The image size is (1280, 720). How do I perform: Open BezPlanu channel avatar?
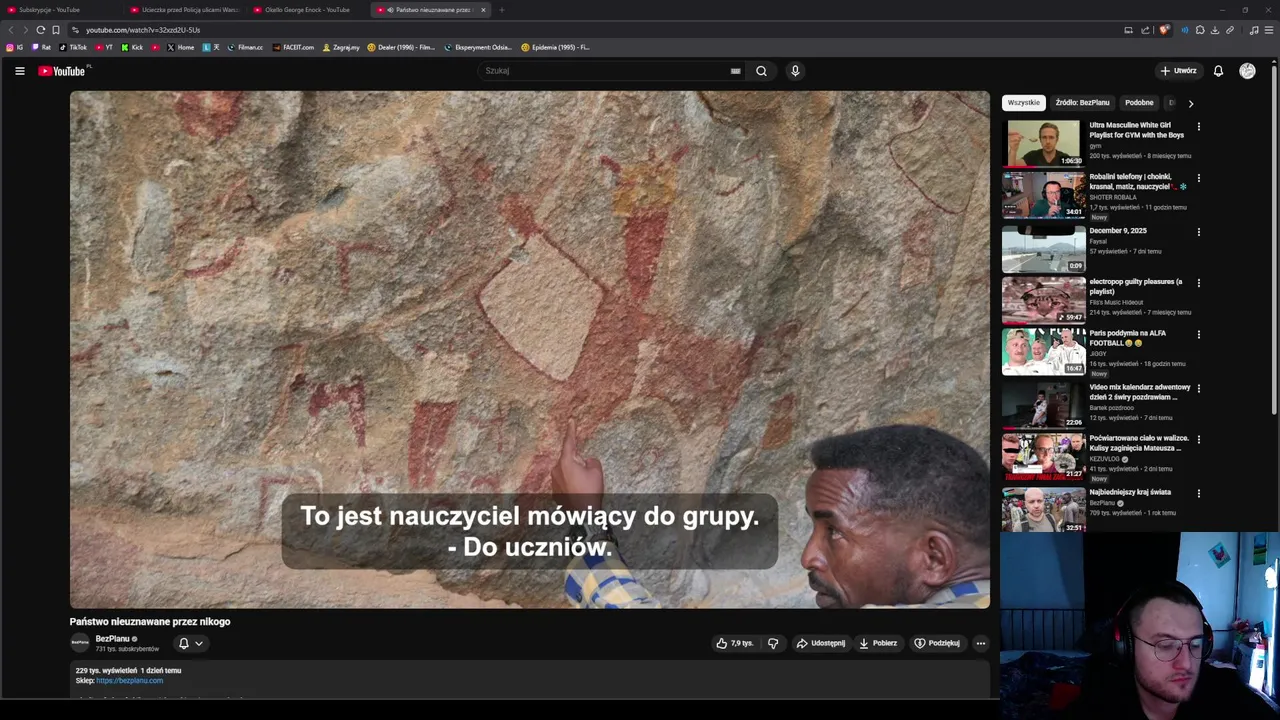(x=79, y=643)
